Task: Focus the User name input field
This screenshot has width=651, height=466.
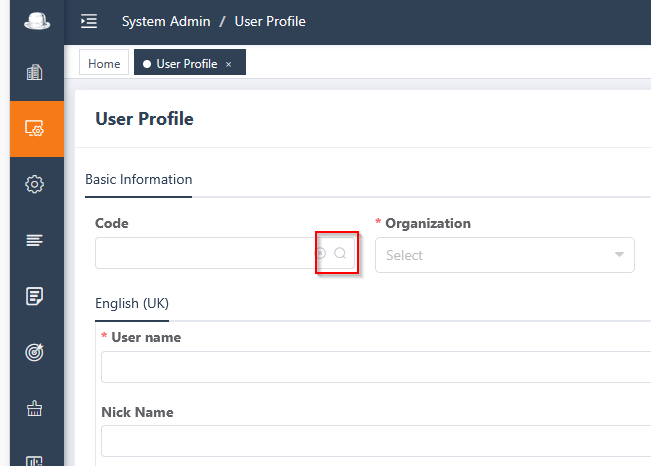Action: tap(375, 367)
